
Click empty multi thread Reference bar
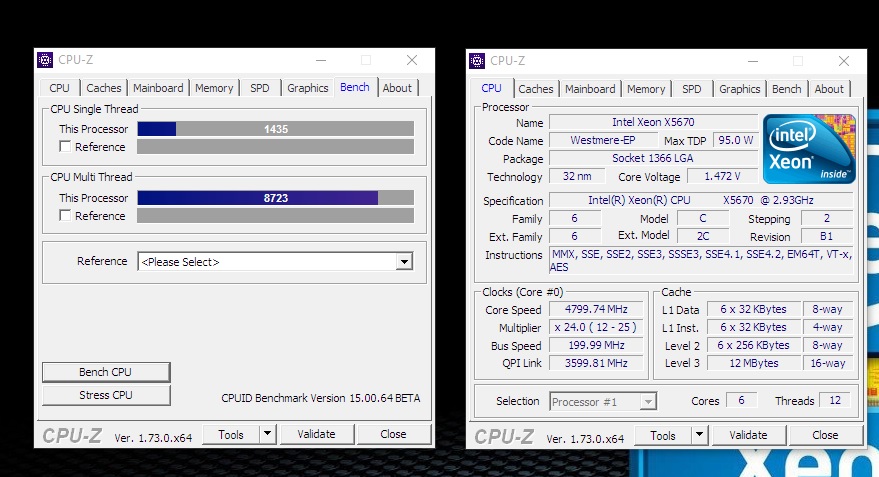click(276, 216)
